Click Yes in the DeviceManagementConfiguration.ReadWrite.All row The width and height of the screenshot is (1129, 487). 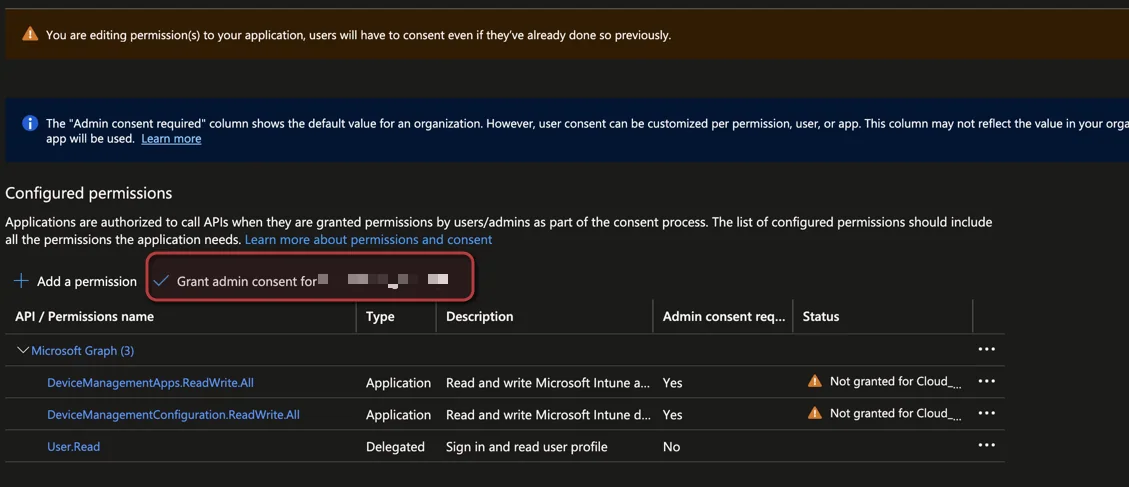[x=673, y=415]
